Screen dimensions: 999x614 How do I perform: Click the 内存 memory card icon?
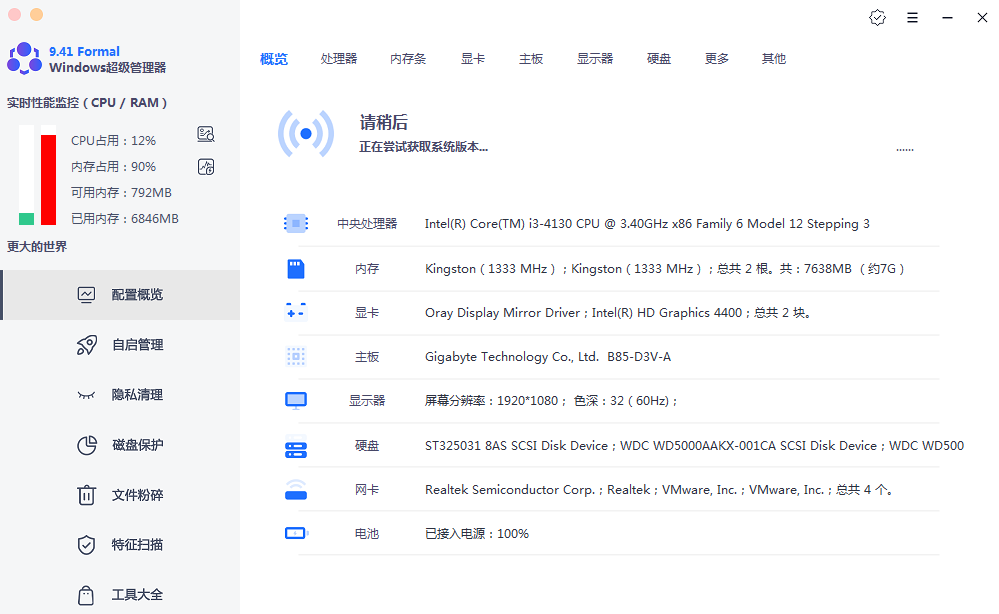click(295, 269)
